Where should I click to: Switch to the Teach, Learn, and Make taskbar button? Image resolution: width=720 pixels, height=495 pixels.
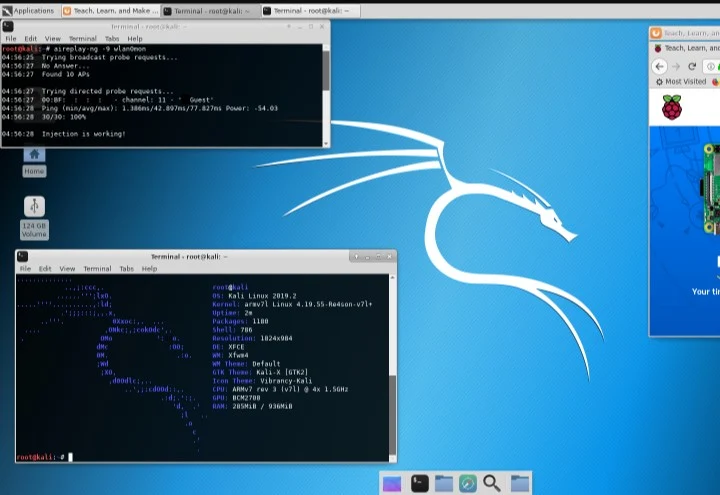[111, 11]
